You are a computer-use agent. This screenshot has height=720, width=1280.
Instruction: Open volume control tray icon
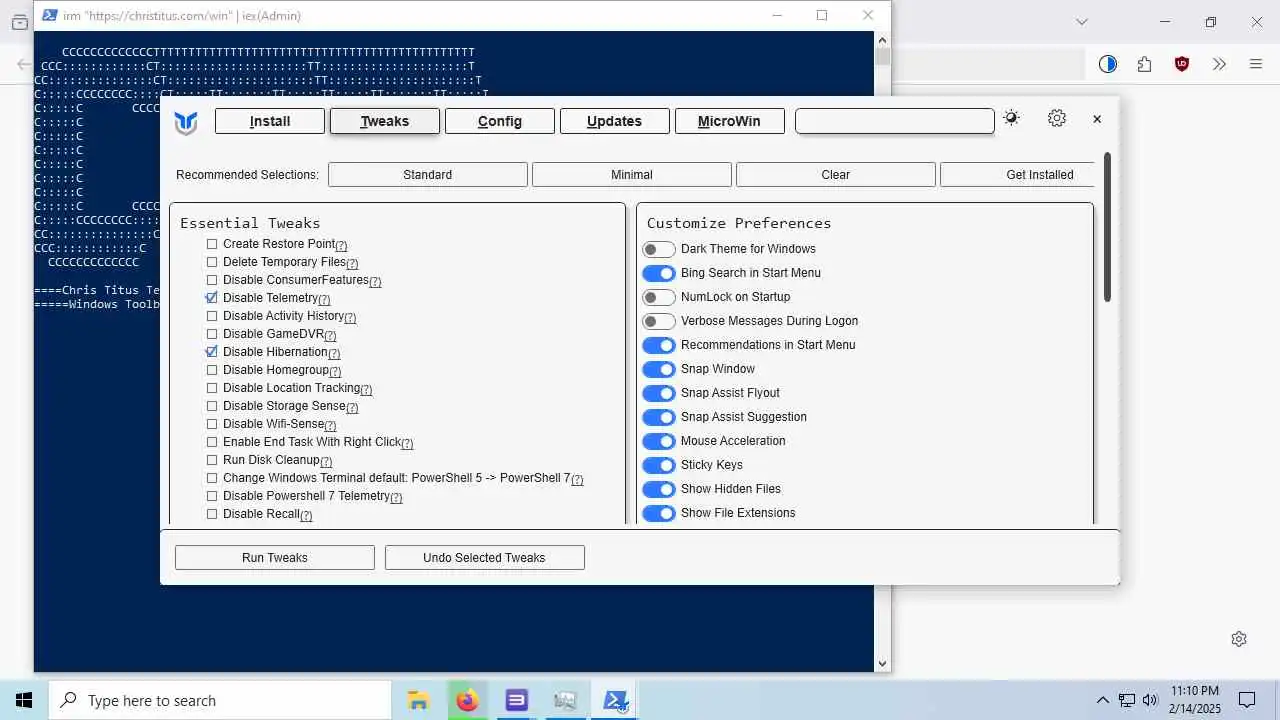tap(1150, 700)
